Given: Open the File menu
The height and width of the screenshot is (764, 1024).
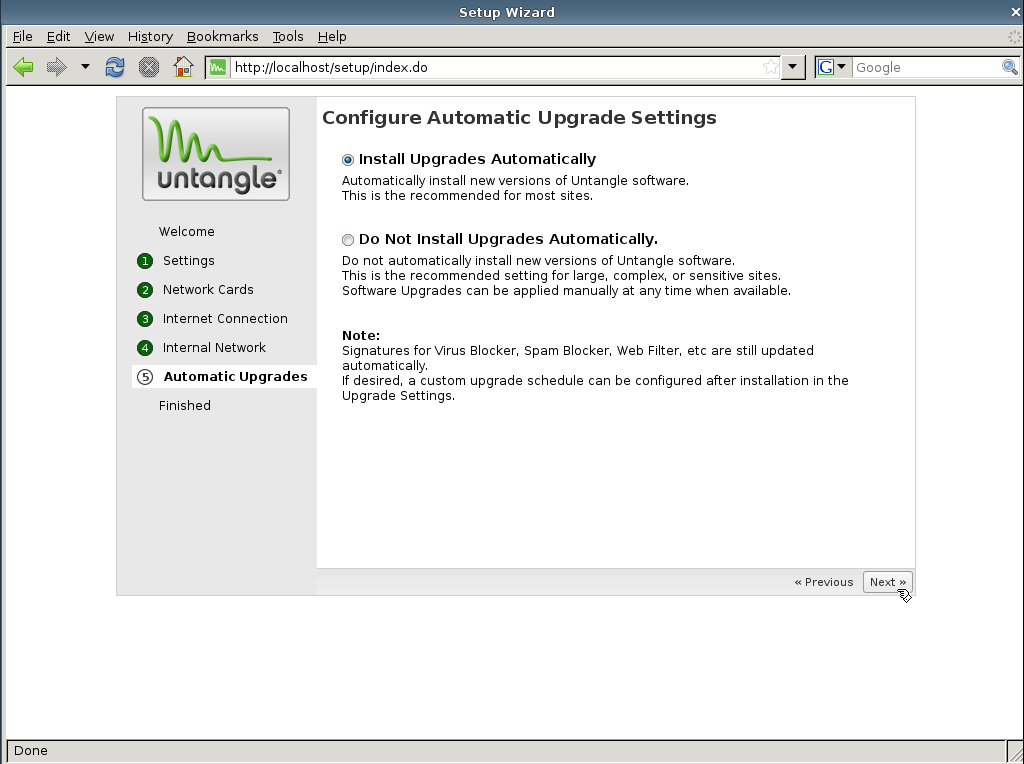Looking at the screenshot, I should click(22, 37).
